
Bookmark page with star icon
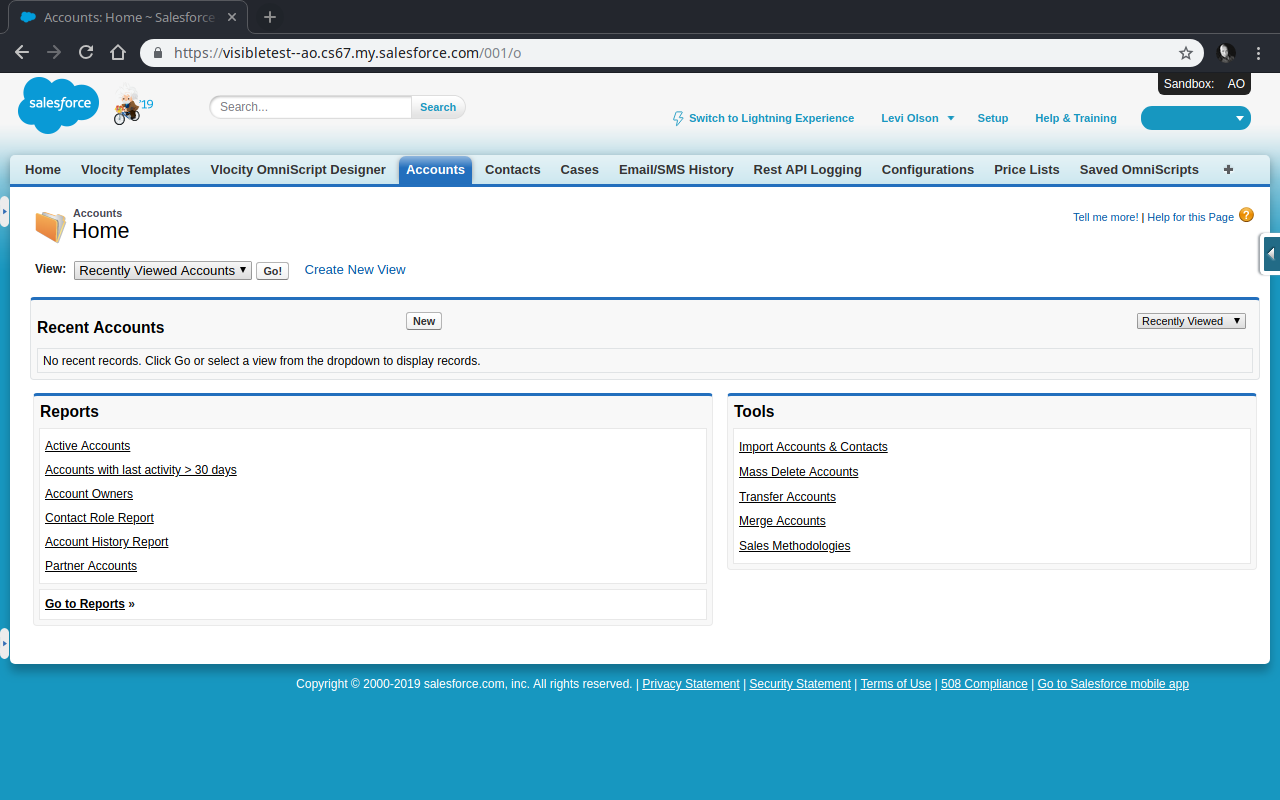tap(1186, 53)
